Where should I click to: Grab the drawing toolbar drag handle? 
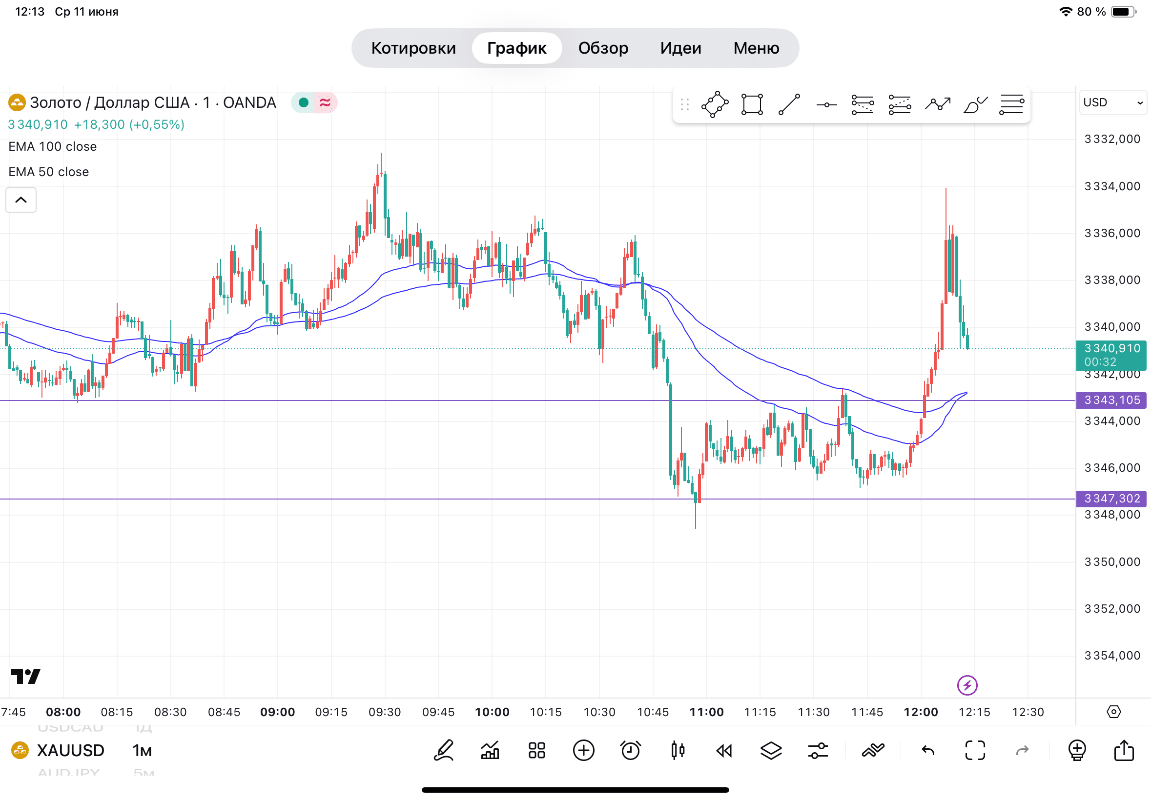point(685,105)
